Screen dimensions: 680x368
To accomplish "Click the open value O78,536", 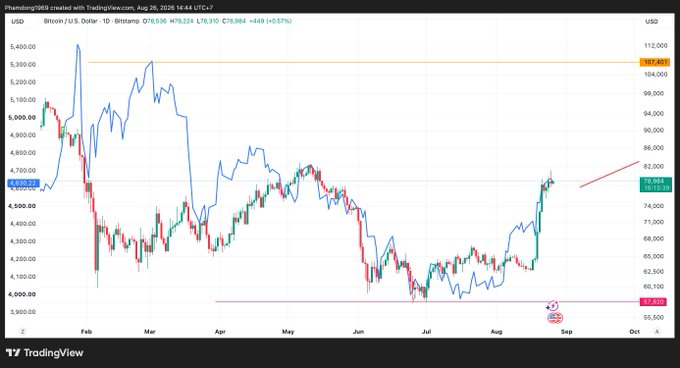I will point(155,21).
